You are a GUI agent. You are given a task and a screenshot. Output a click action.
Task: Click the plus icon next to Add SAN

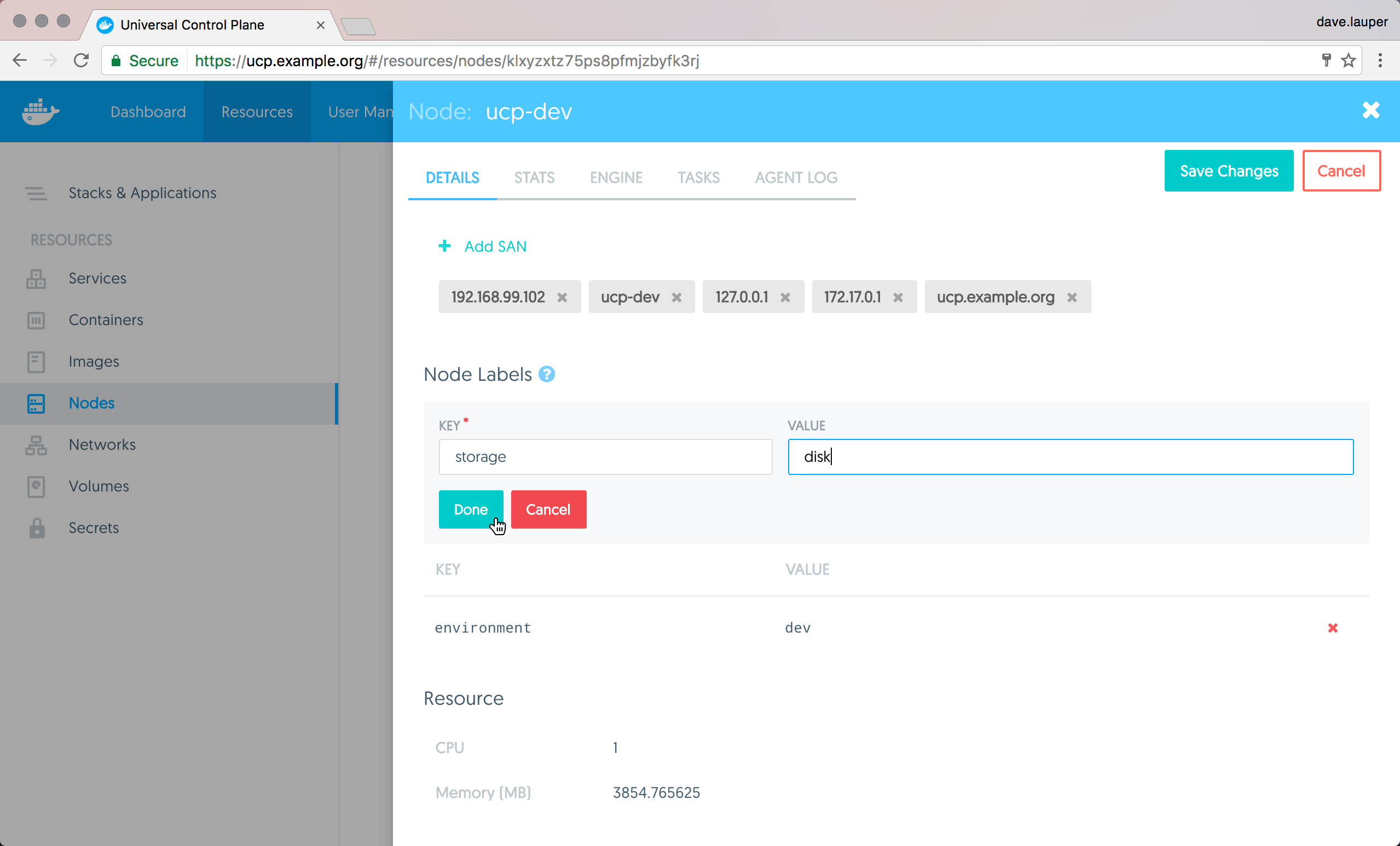click(445, 246)
